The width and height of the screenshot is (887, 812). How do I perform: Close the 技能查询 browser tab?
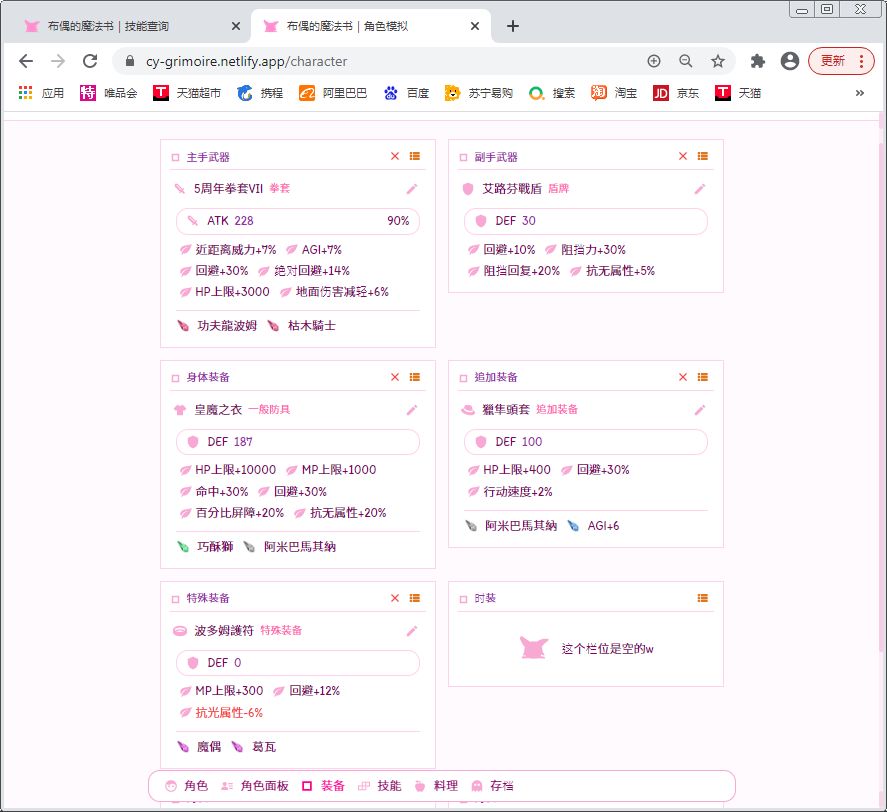pyautogui.click(x=236, y=26)
